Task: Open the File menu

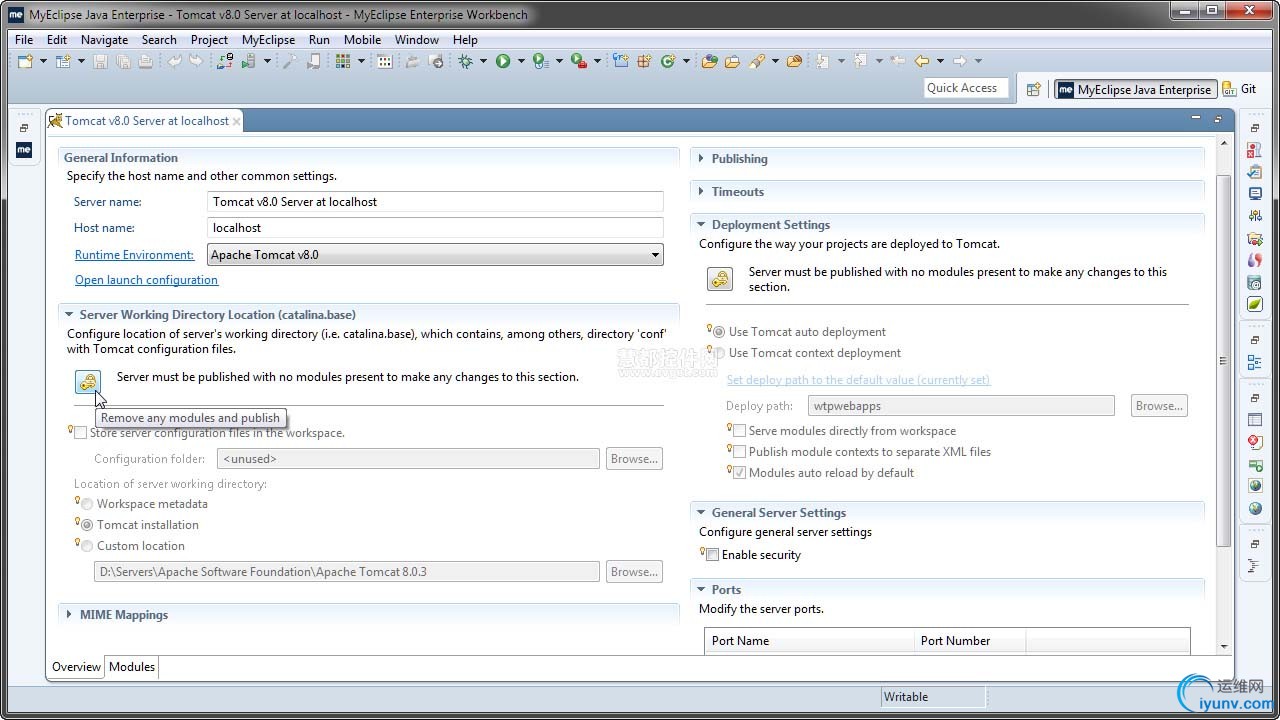Action: (x=24, y=40)
